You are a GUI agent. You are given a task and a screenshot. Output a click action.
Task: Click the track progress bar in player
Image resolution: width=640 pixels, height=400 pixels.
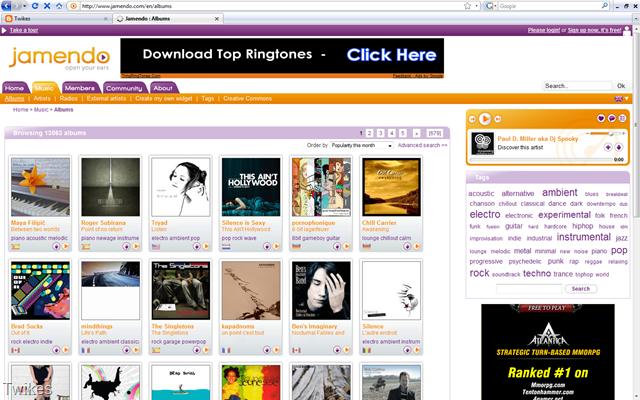[541, 160]
